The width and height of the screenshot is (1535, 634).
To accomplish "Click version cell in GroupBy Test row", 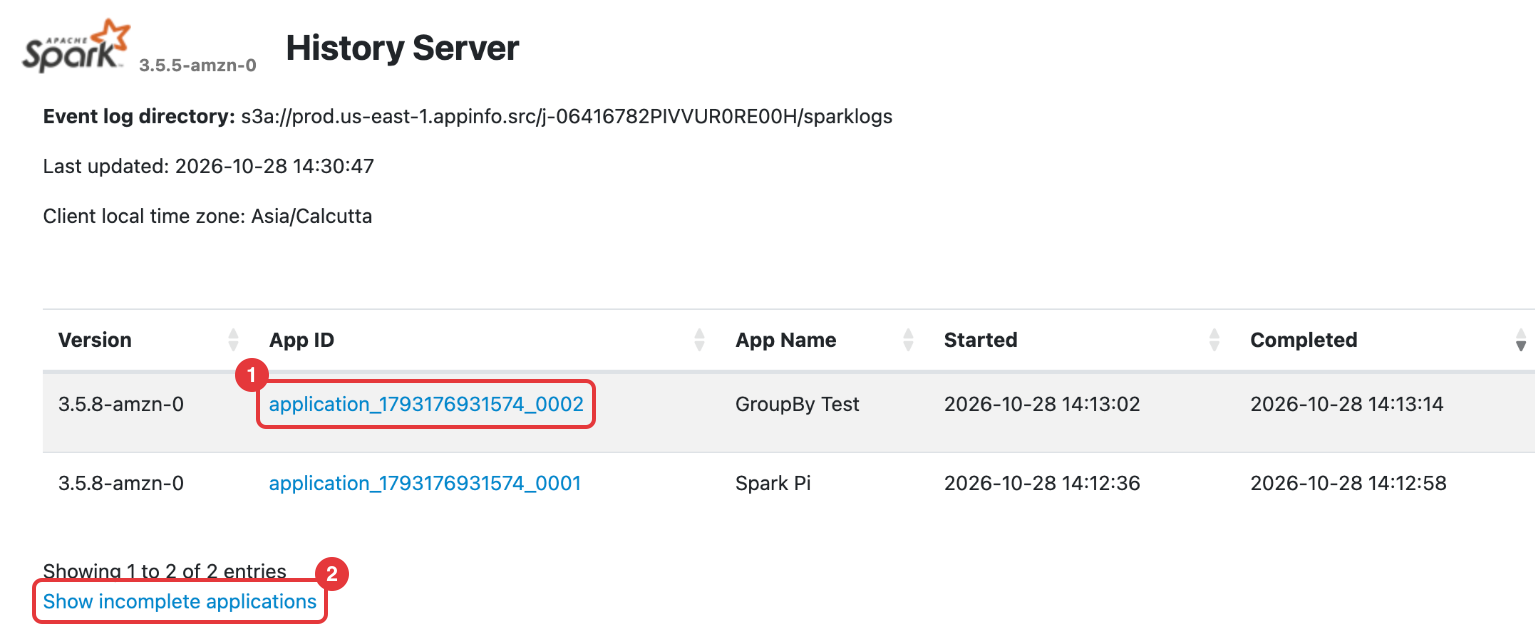I will pyautogui.click(x=121, y=404).
